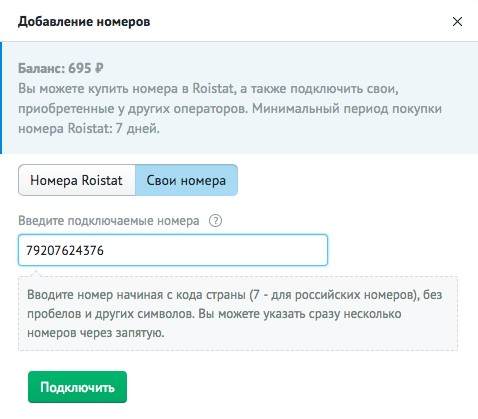The height and width of the screenshot is (419, 478).
Task: Click the Минимальный период покупки sentence
Action: pyautogui.click(x=347, y=109)
